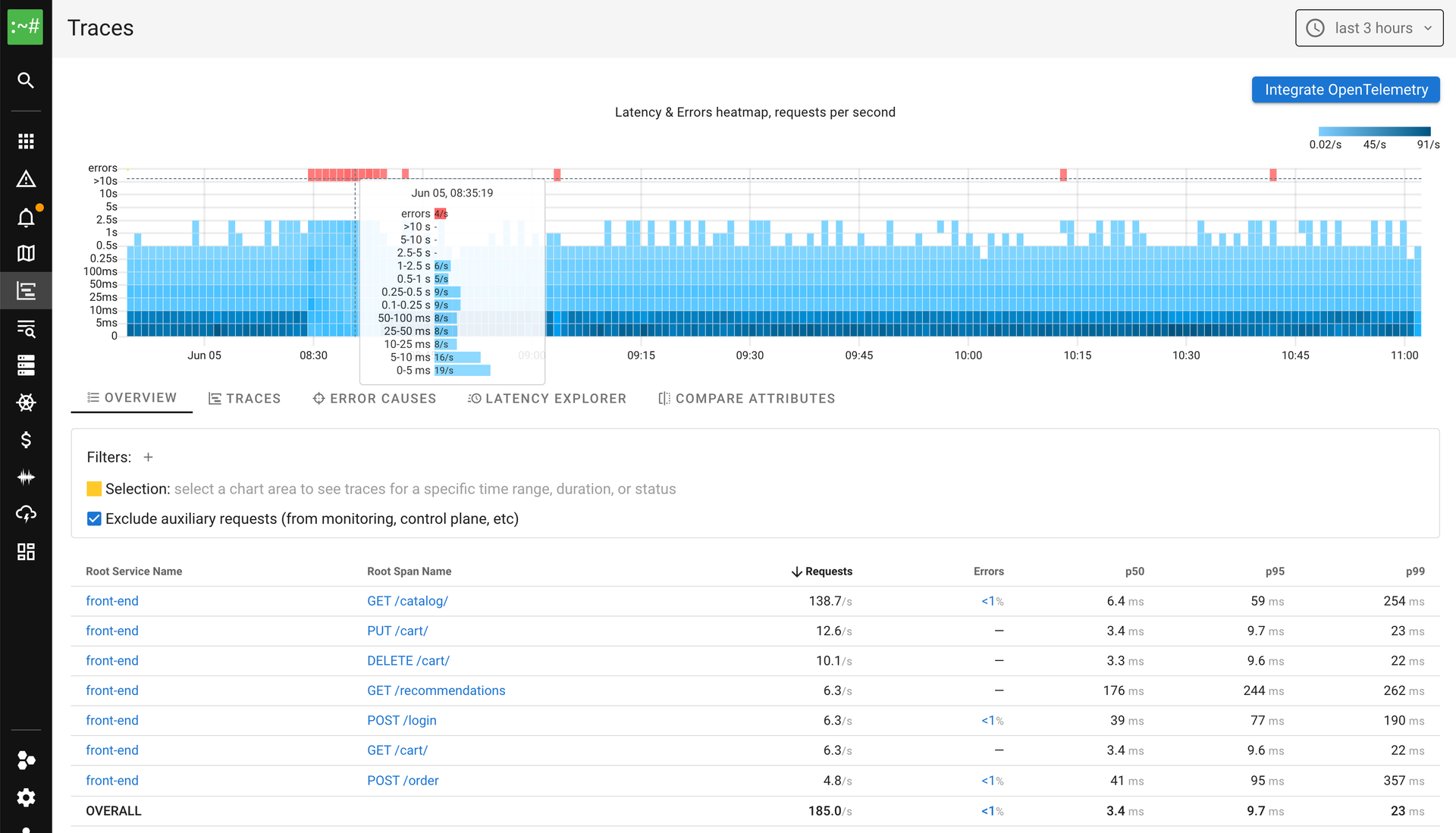Screen dimensions: 1456x833
Task: Click red error cell near 09:00 on heatmap
Action: click(557, 175)
